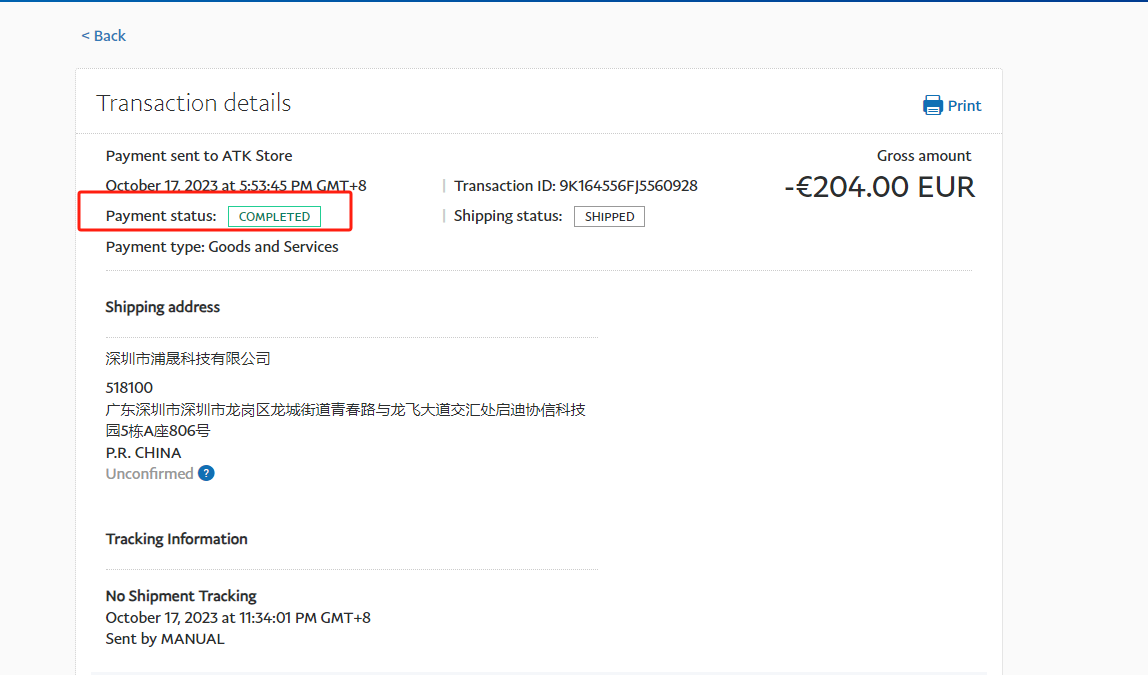Click tracking time October 17, 2023 at 11:34:01 PM
The image size is (1148, 675).
[x=238, y=618]
